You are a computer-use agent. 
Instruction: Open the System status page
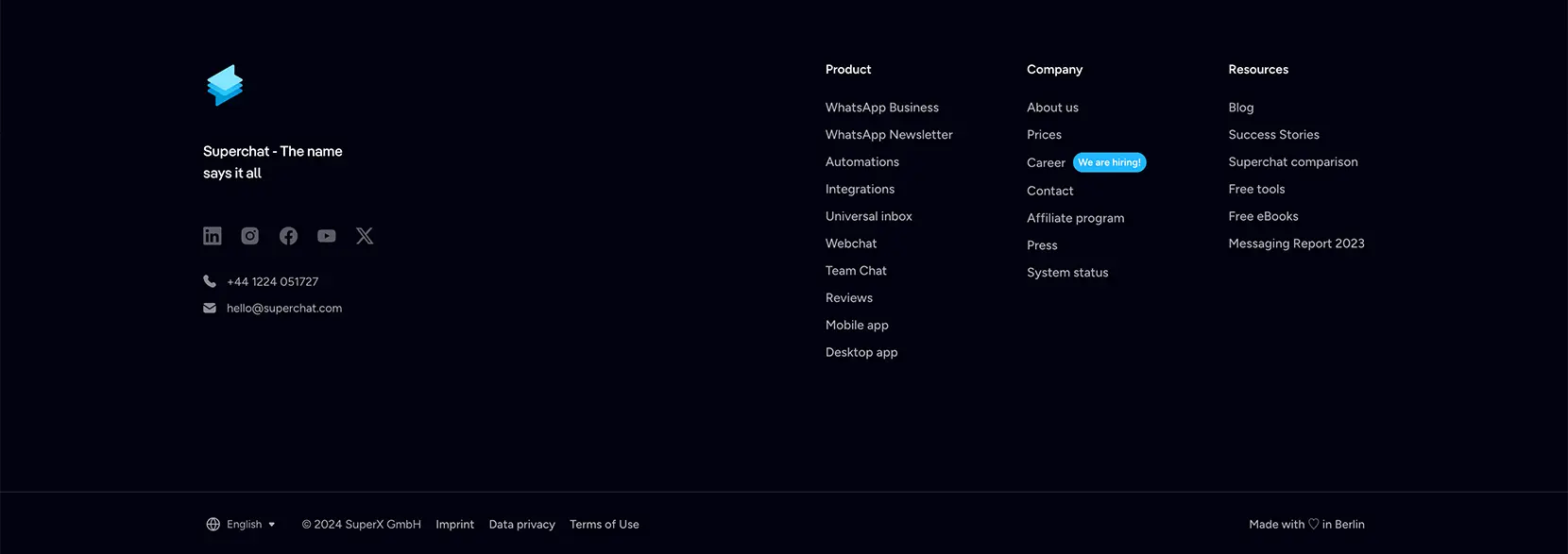click(1067, 273)
